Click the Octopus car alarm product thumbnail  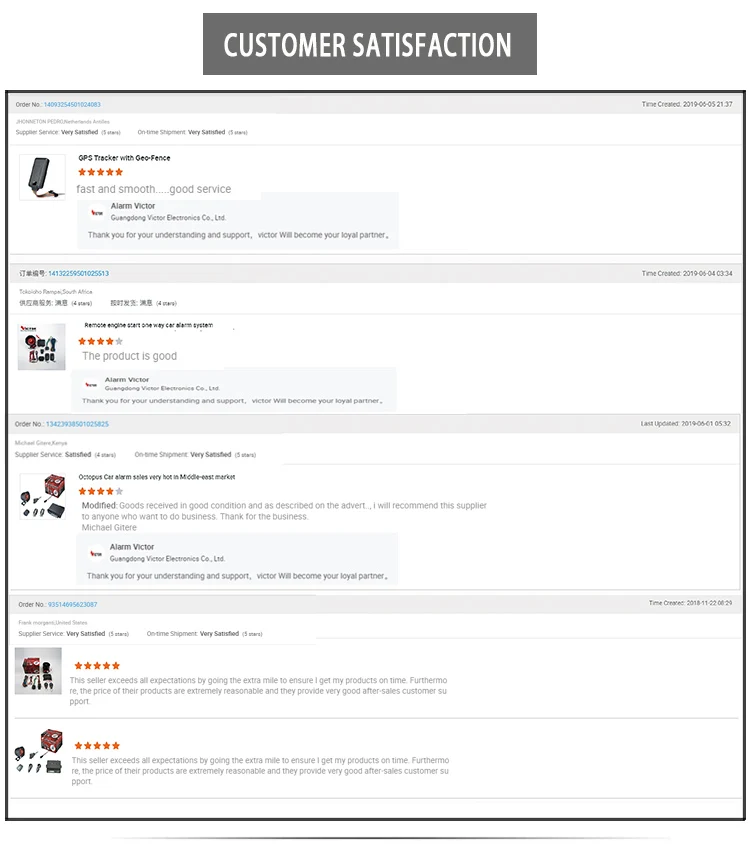point(43,496)
